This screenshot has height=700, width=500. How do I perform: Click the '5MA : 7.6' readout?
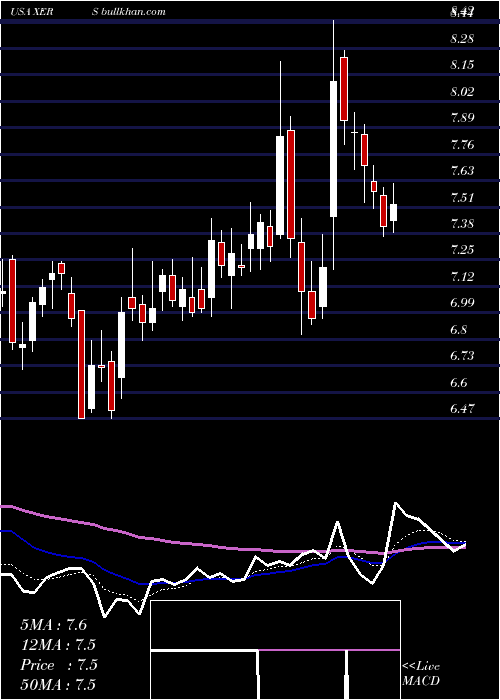(x=54, y=625)
